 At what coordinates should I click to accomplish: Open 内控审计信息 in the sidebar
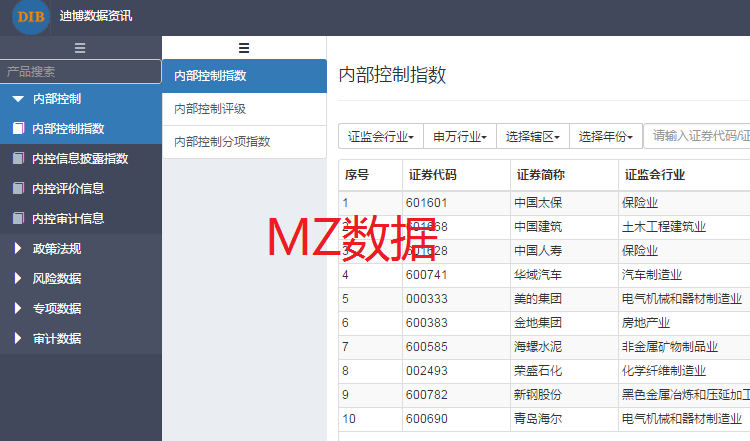[x=81, y=219]
